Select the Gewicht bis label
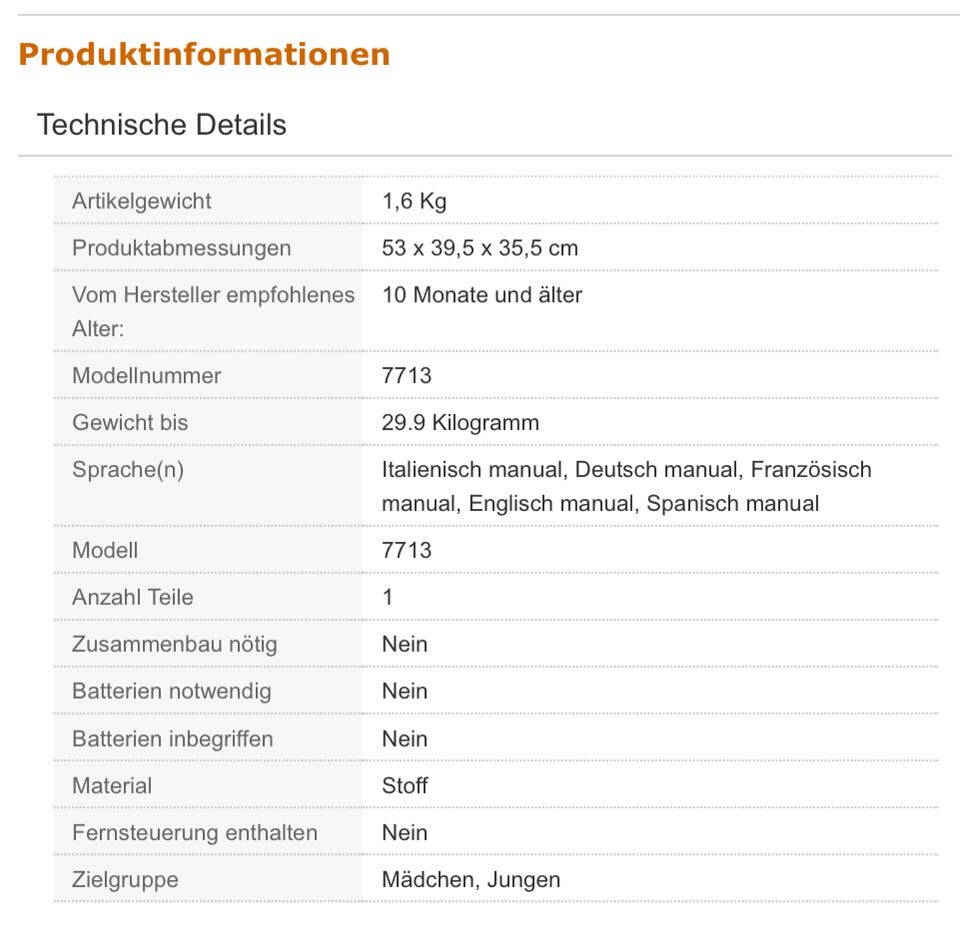The image size is (960, 936). click(129, 423)
